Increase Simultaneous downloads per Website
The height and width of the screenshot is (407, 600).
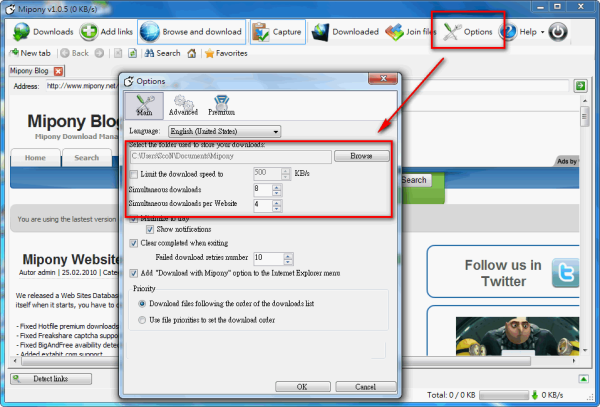click(277, 203)
